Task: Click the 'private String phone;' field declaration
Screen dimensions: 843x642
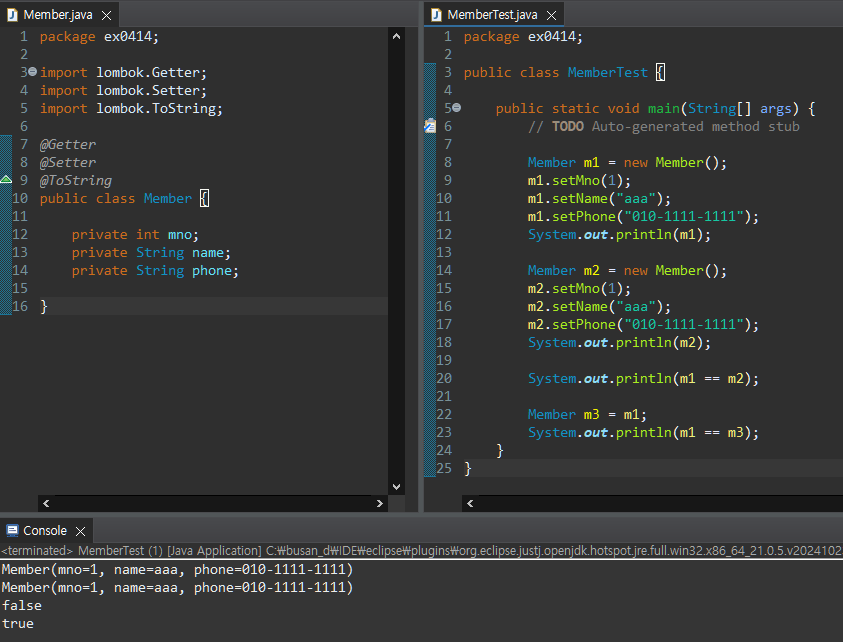Action: click(155, 270)
